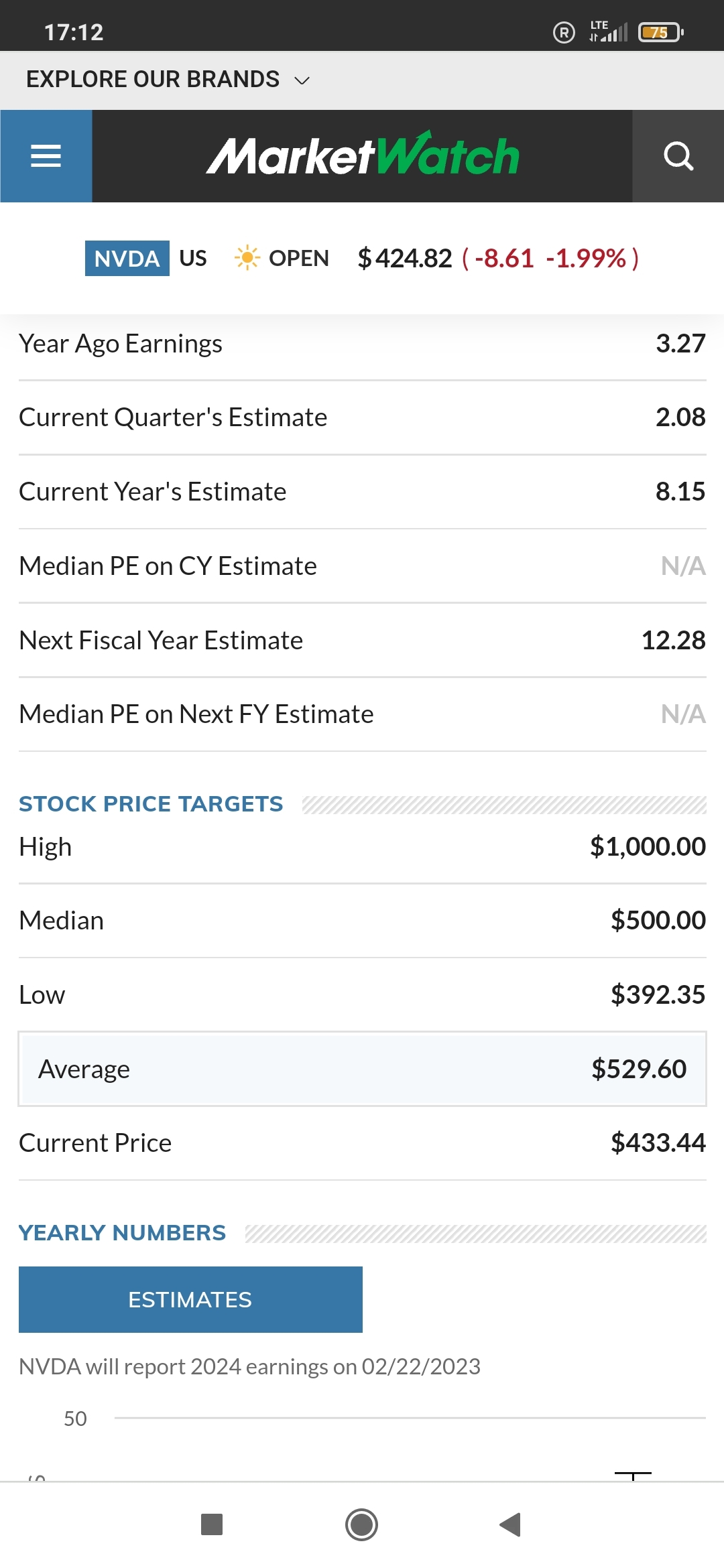This screenshot has height=1568, width=724.
Task: Tap the Yearly Numbers section heading
Action: (x=123, y=1232)
